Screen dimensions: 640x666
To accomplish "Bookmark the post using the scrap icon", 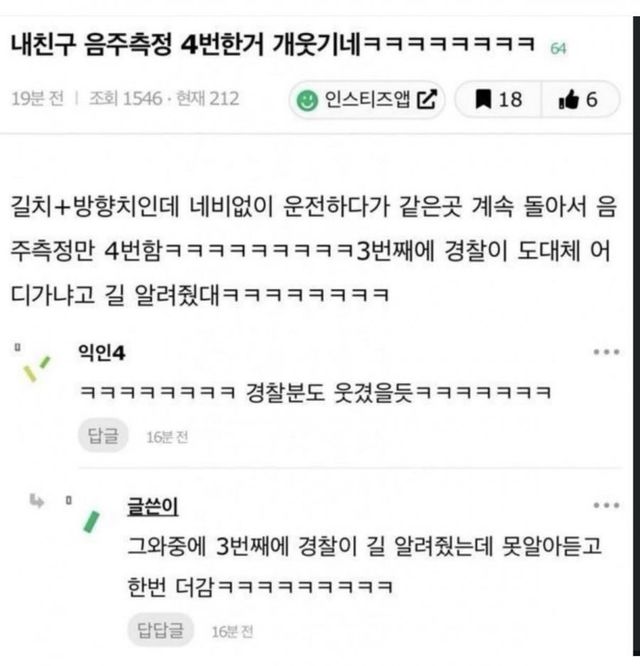I will 483,99.
